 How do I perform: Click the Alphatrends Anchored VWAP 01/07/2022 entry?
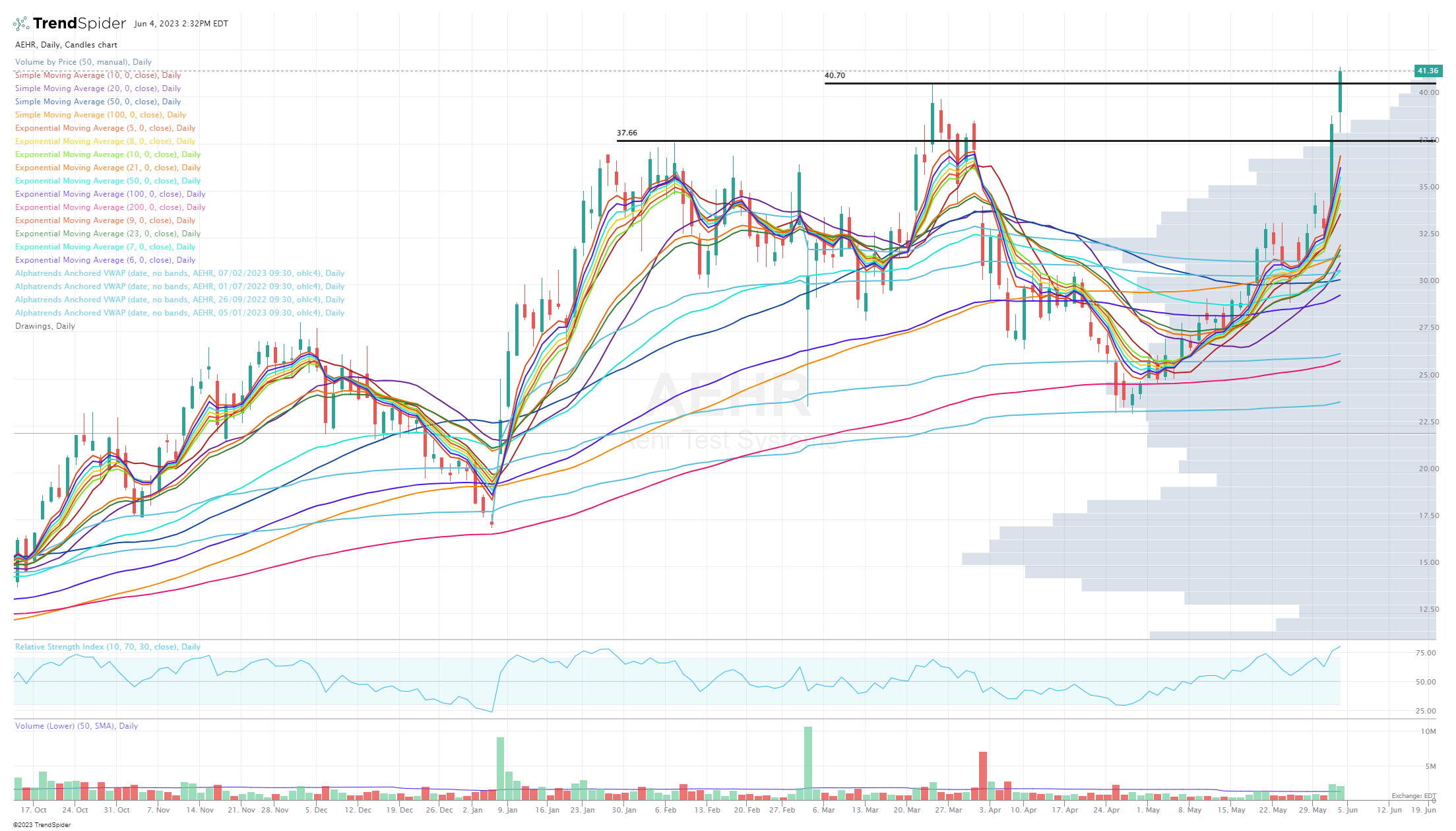pyautogui.click(x=179, y=286)
